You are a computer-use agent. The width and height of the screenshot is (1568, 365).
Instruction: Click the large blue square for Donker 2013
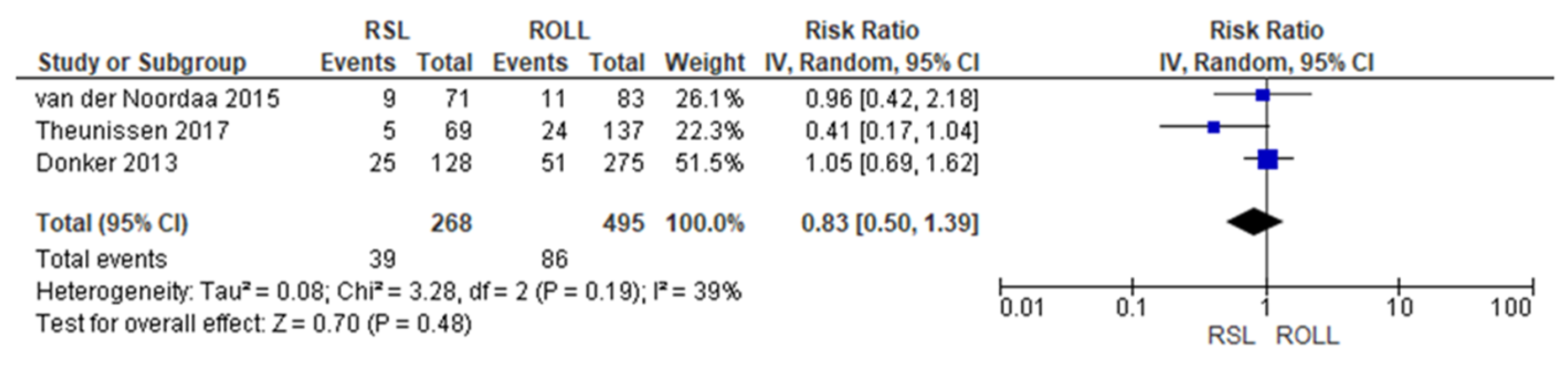[1267, 160]
